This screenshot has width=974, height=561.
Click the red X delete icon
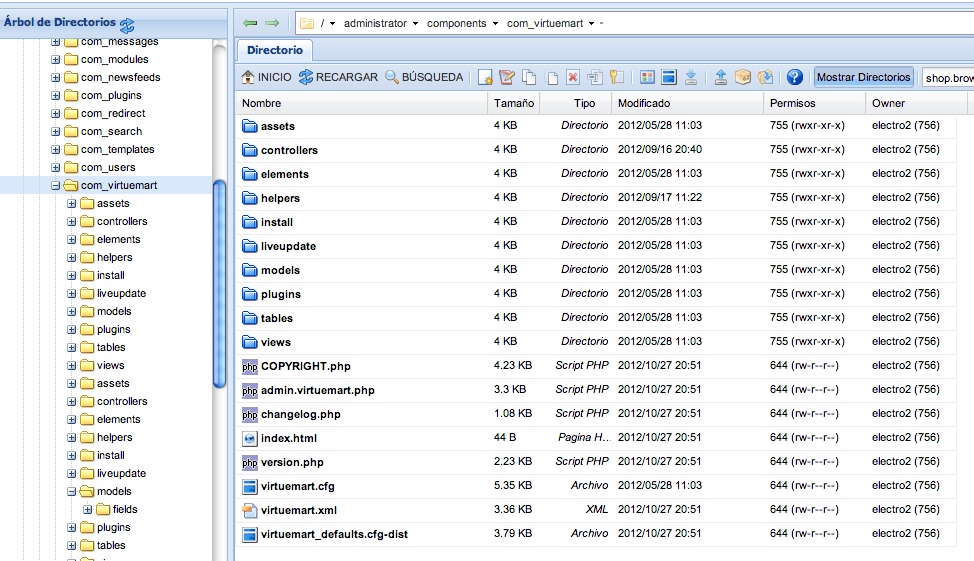(573, 77)
